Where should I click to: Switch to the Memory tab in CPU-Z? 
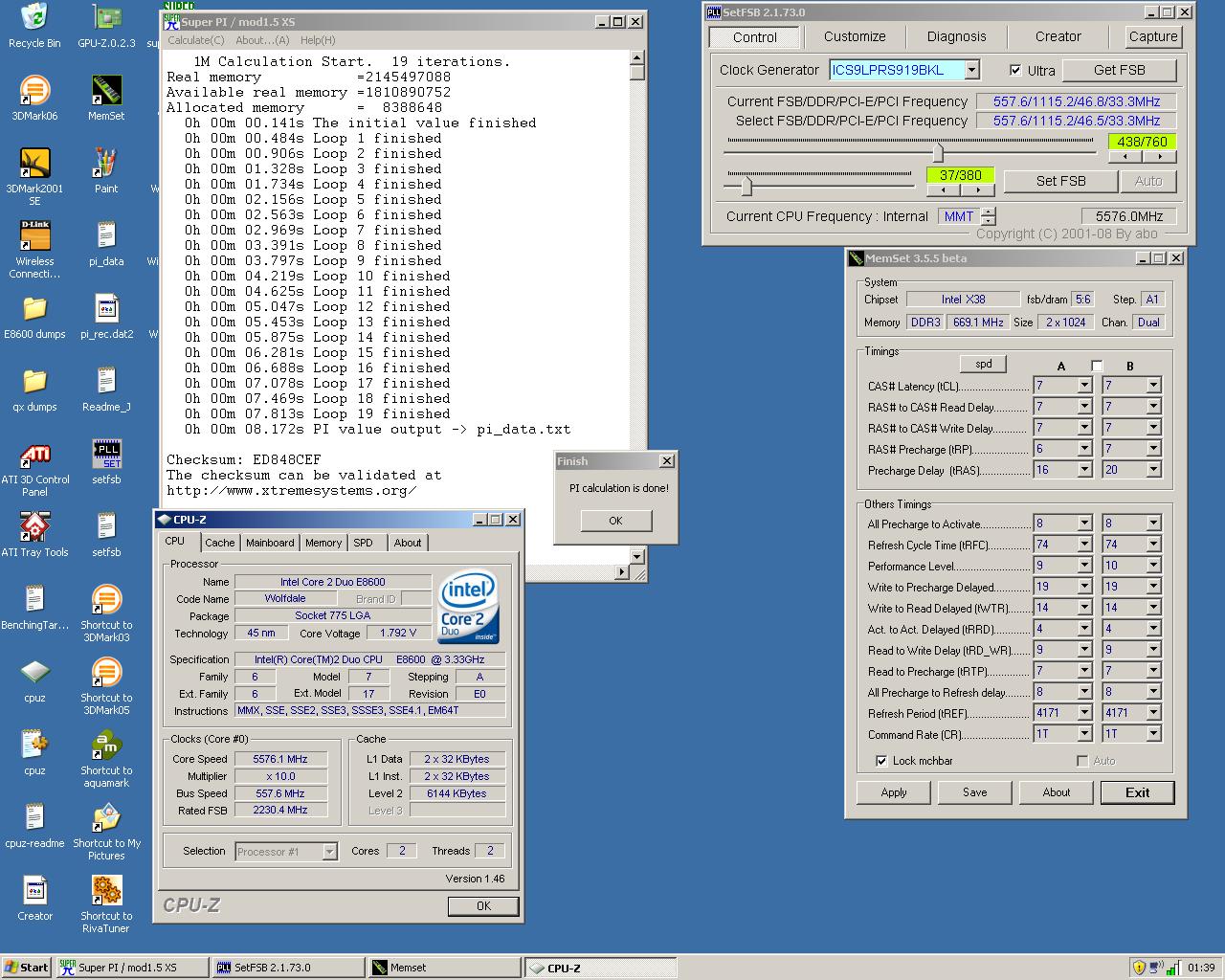[323, 543]
